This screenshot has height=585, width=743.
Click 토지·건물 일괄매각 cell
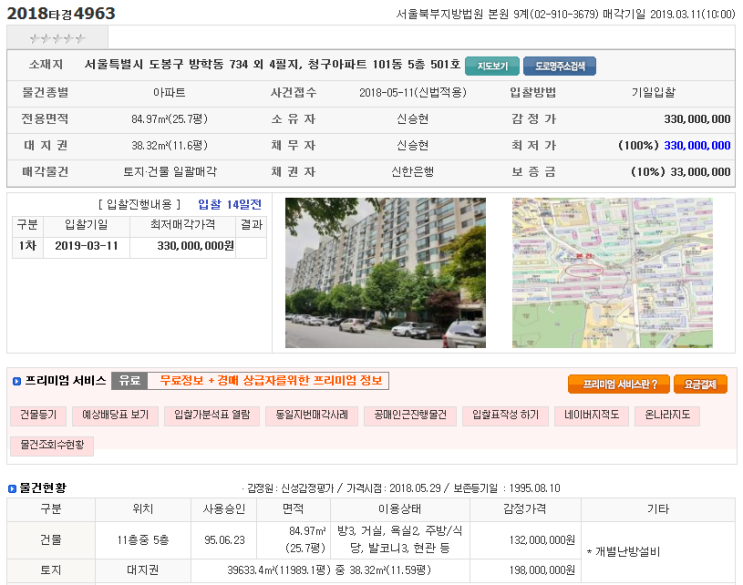point(170,172)
